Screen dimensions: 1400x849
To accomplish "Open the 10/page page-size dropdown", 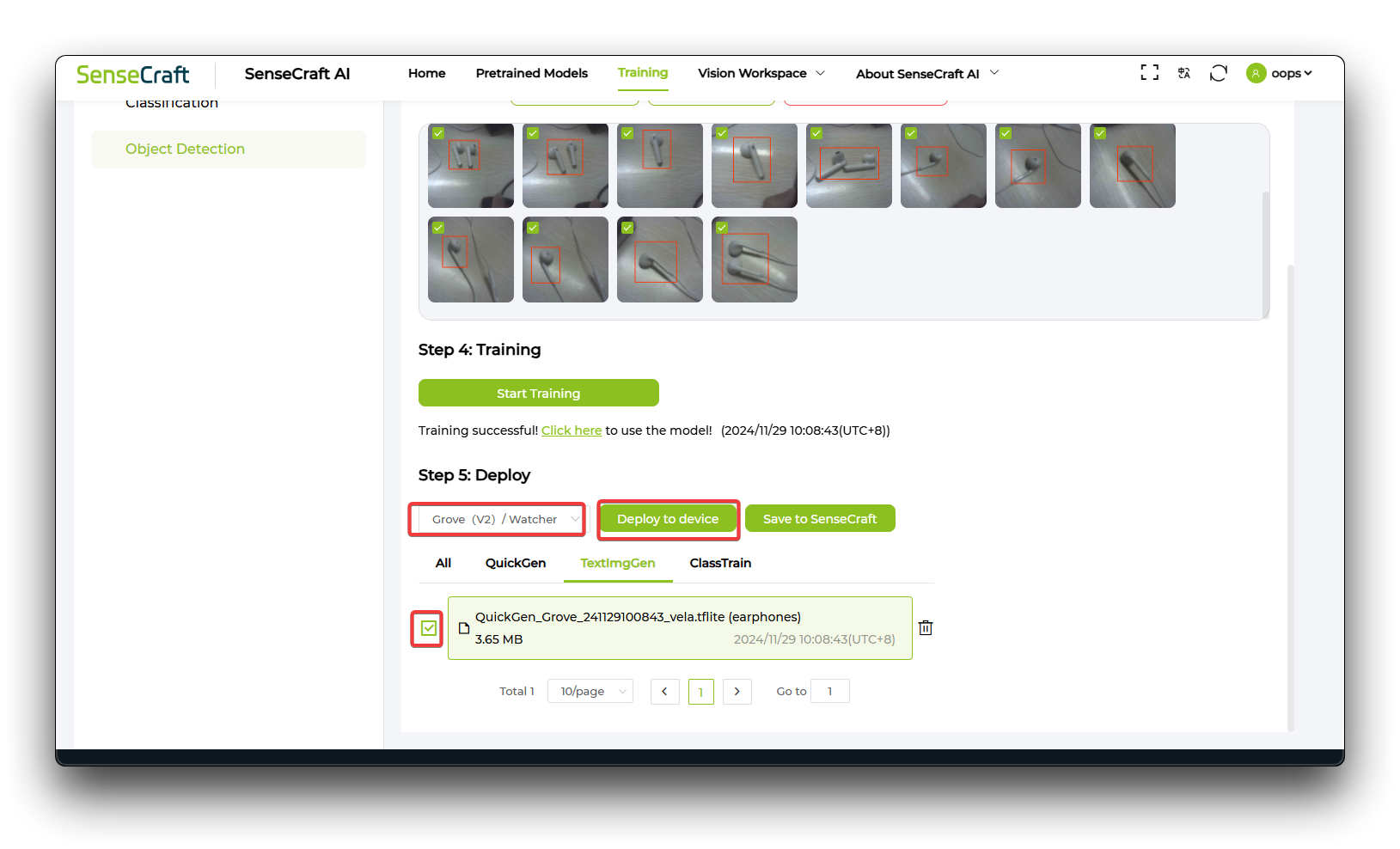I will click(590, 691).
